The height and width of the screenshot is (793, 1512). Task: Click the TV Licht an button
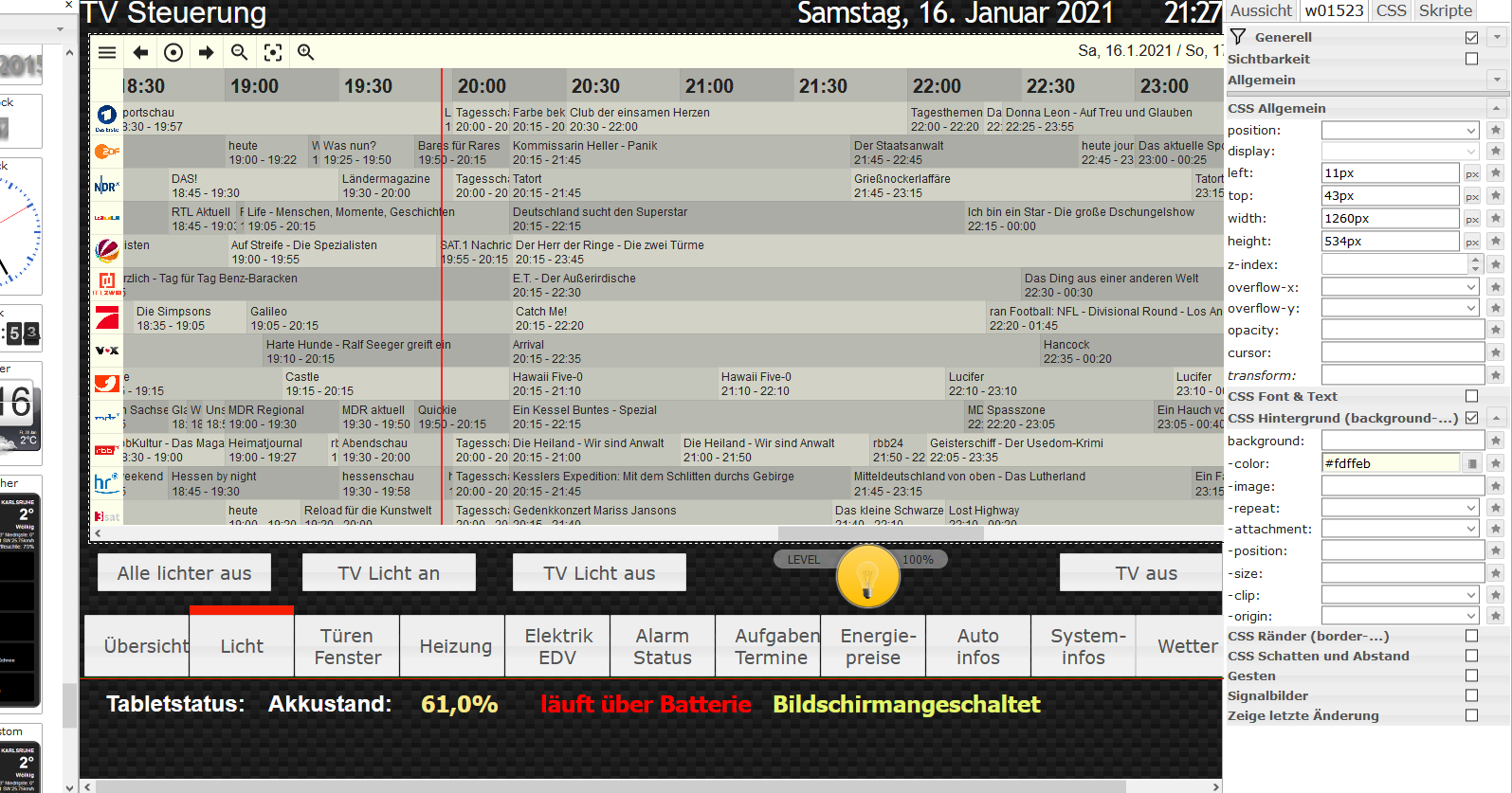coord(389,573)
